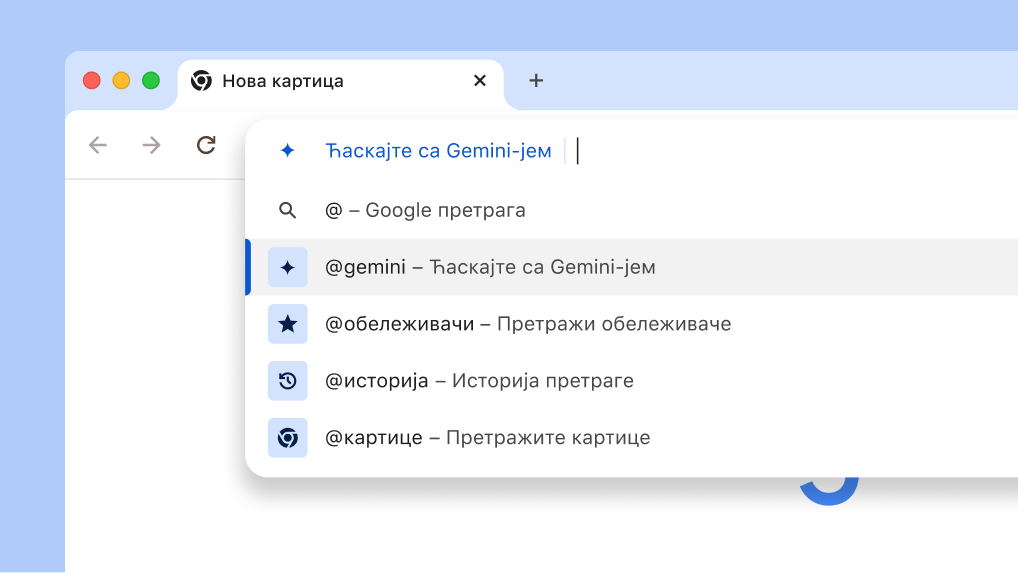This screenshot has width=1018, height=573.
Task: Select the @обележивачи bookmarks suggestion
Action: 632,324
